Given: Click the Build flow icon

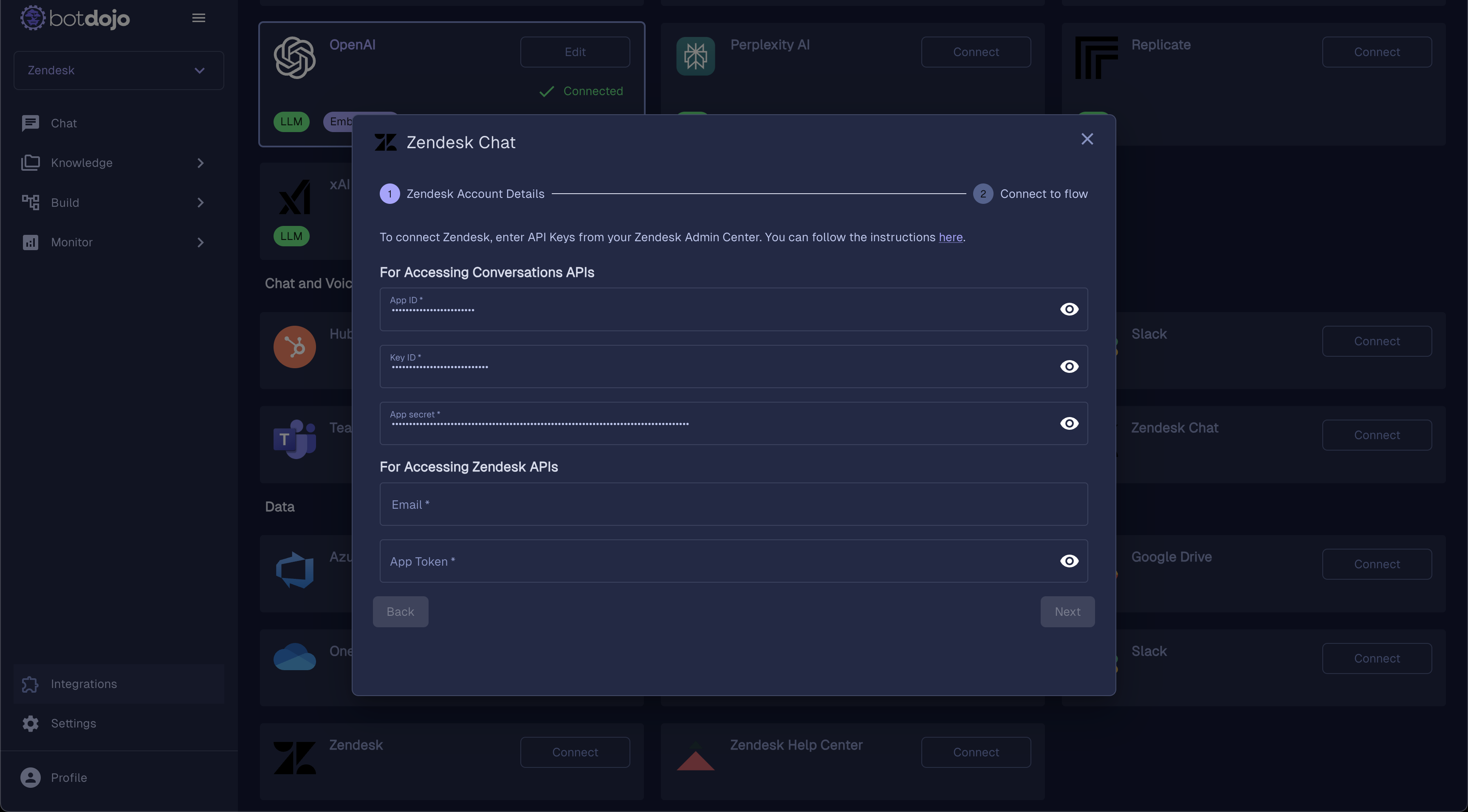Looking at the screenshot, I should pyautogui.click(x=30, y=203).
